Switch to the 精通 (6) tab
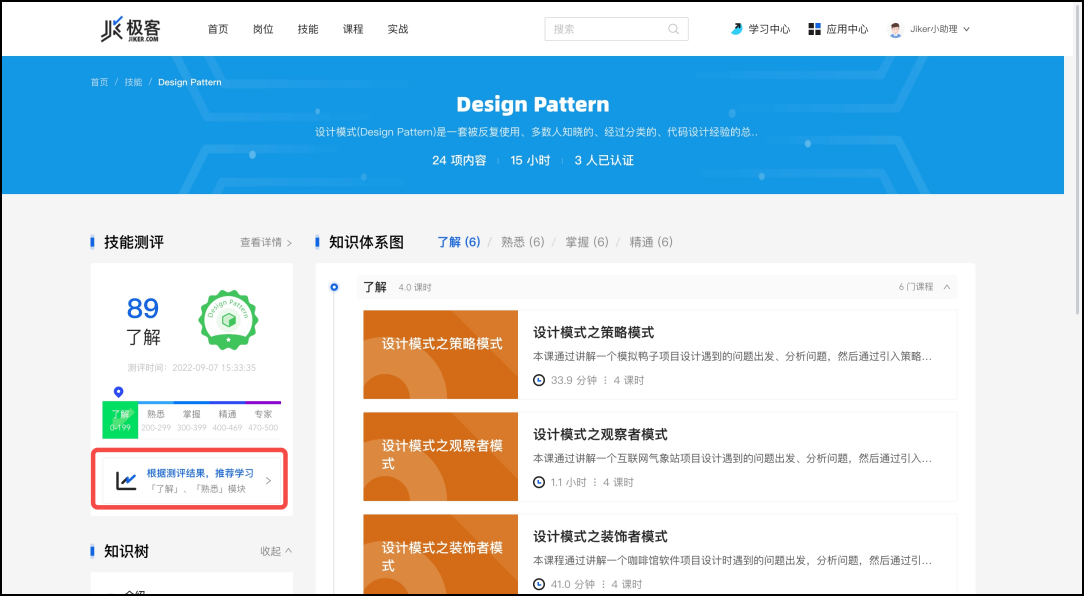The width and height of the screenshot is (1084, 596). pyautogui.click(x=651, y=242)
